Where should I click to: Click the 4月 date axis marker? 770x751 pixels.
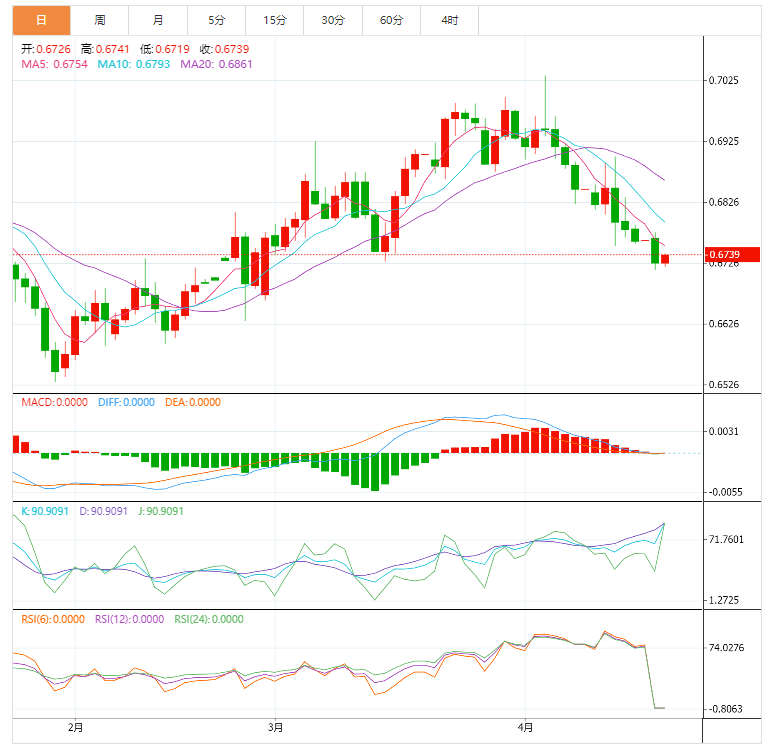tap(526, 727)
